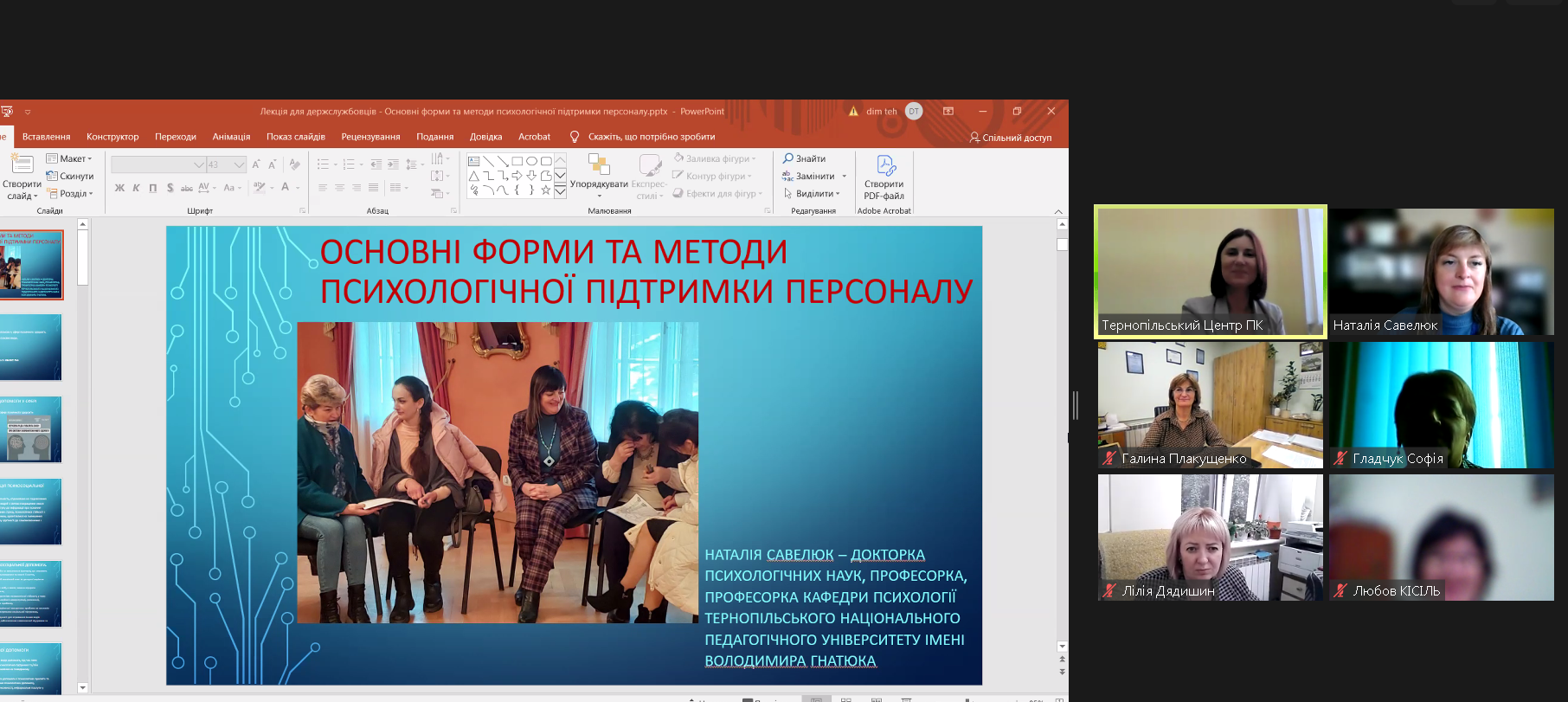Select the rectangle shape in shapes gallery

pos(517,161)
